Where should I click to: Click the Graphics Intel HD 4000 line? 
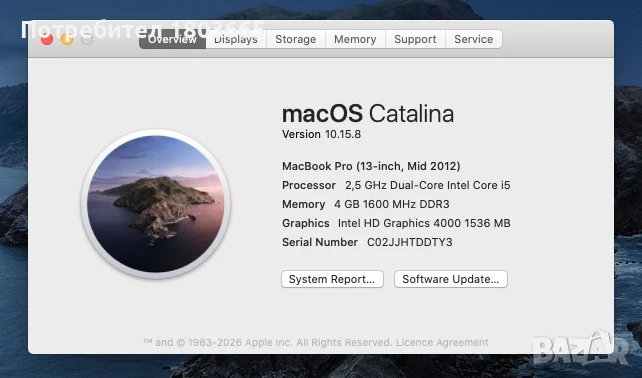click(396, 223)
